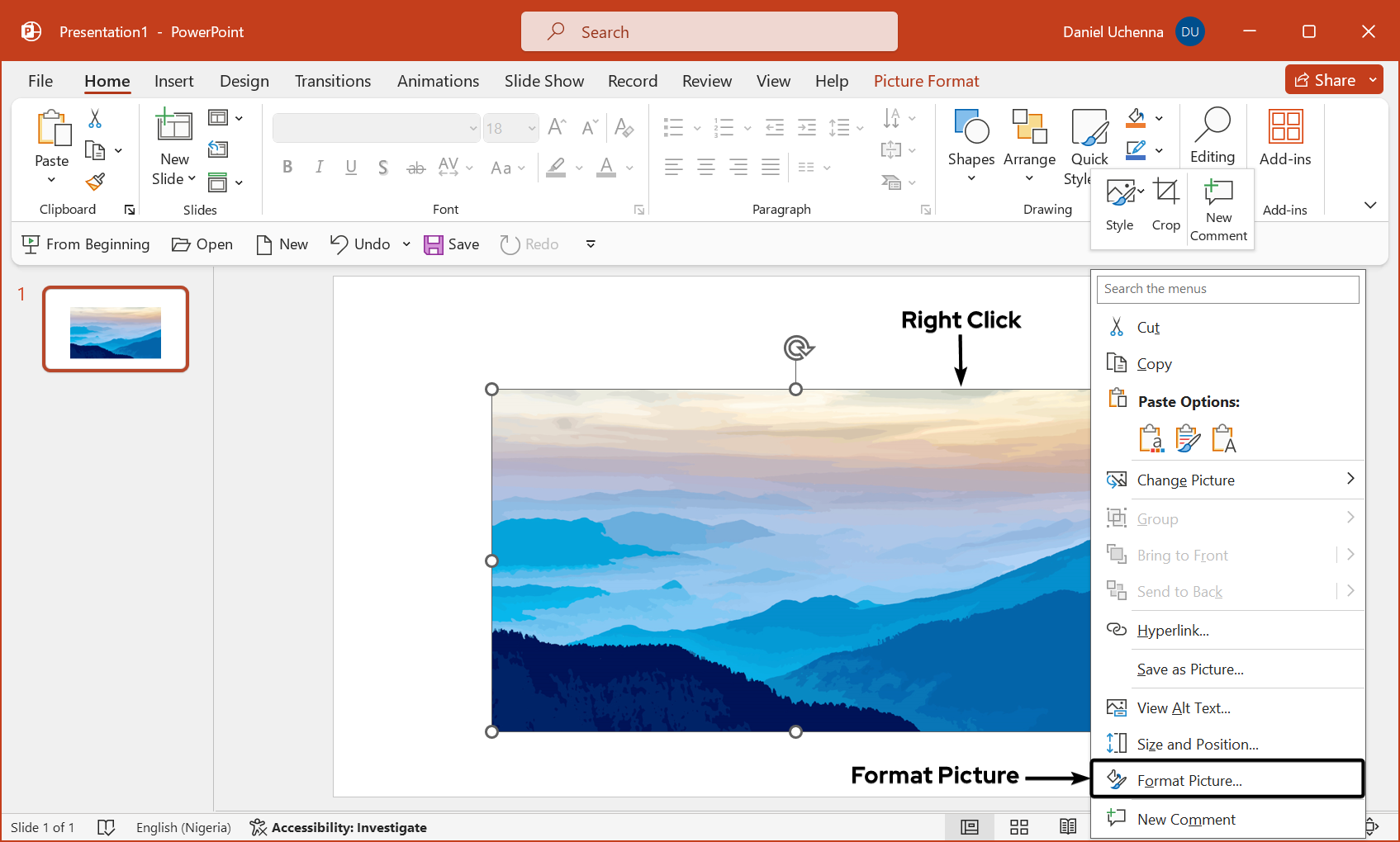
Task: Click the Share button
Action: 1325,80
